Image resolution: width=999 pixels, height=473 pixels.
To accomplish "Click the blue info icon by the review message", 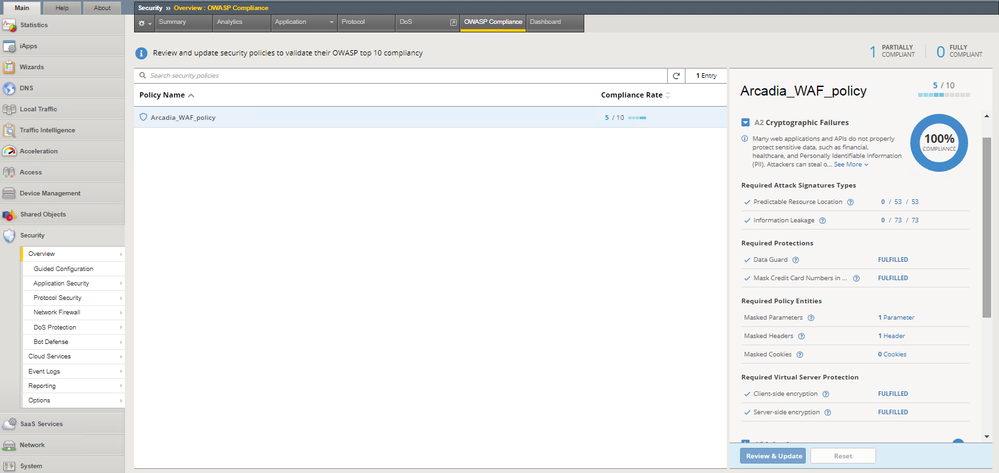I will point(141,54).
